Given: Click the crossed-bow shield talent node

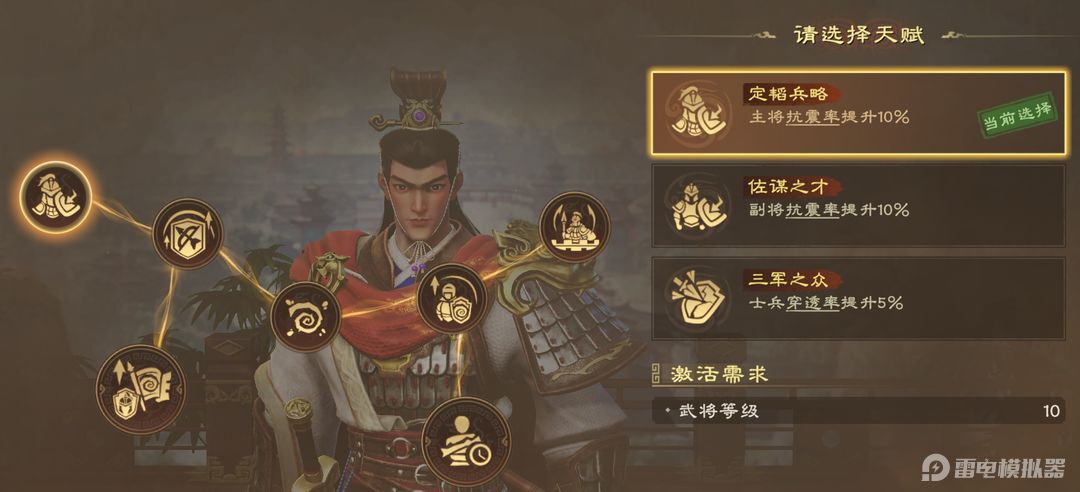Looking at the screenshot, I should click(187, 234).
